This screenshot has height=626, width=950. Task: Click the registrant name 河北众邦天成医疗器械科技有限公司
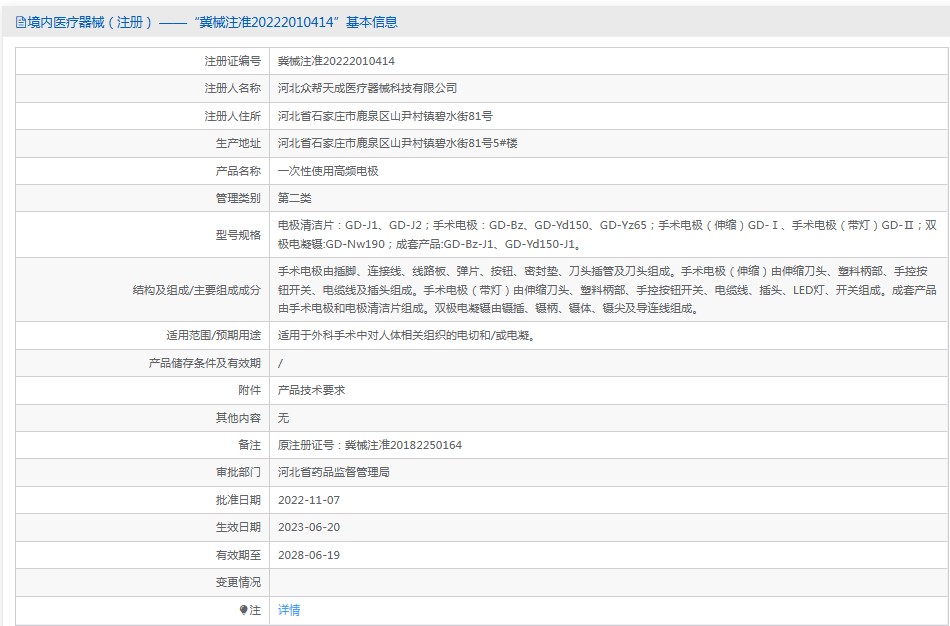click(367, 88)
